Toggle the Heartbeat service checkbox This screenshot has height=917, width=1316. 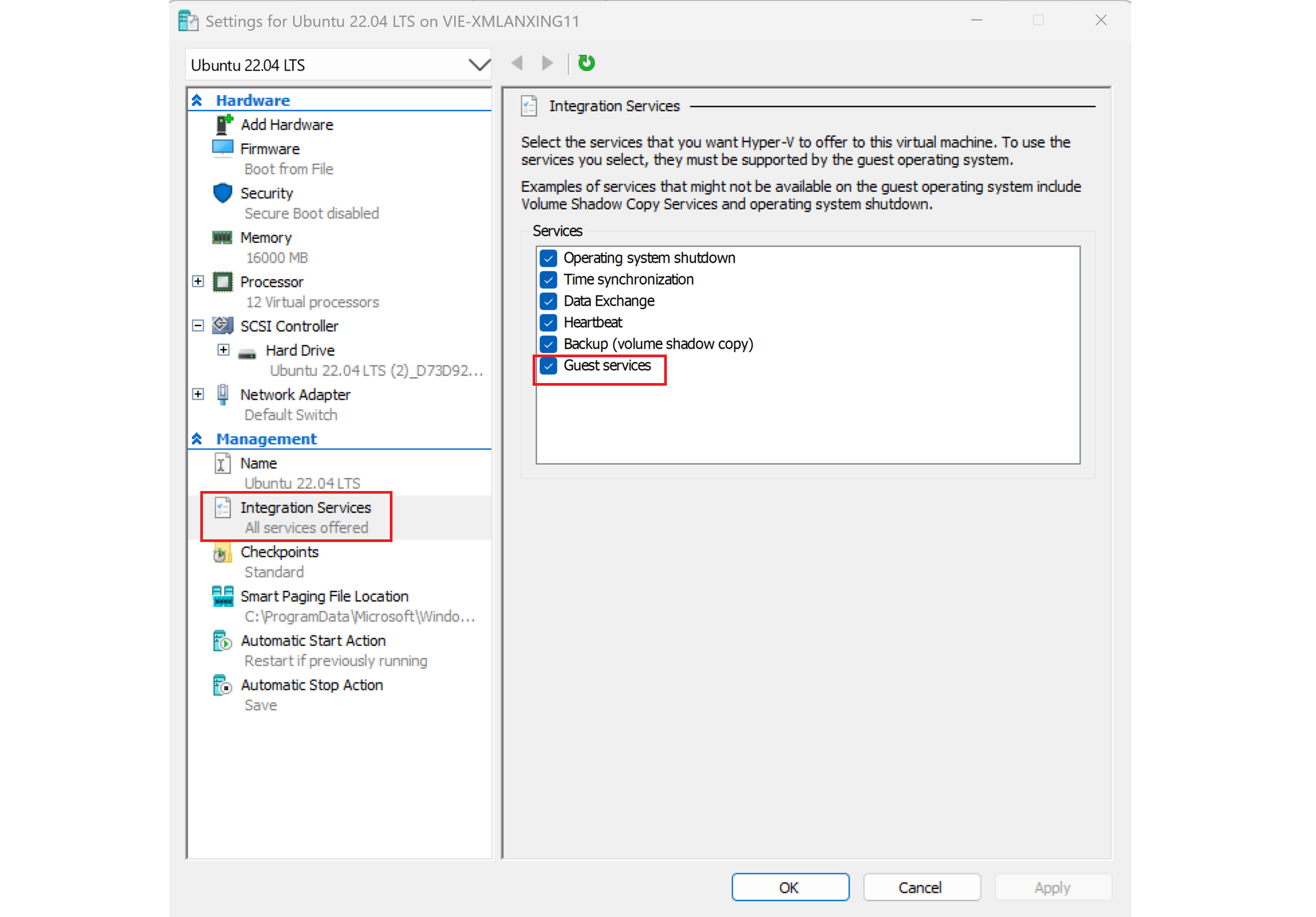tap(549, 323)
